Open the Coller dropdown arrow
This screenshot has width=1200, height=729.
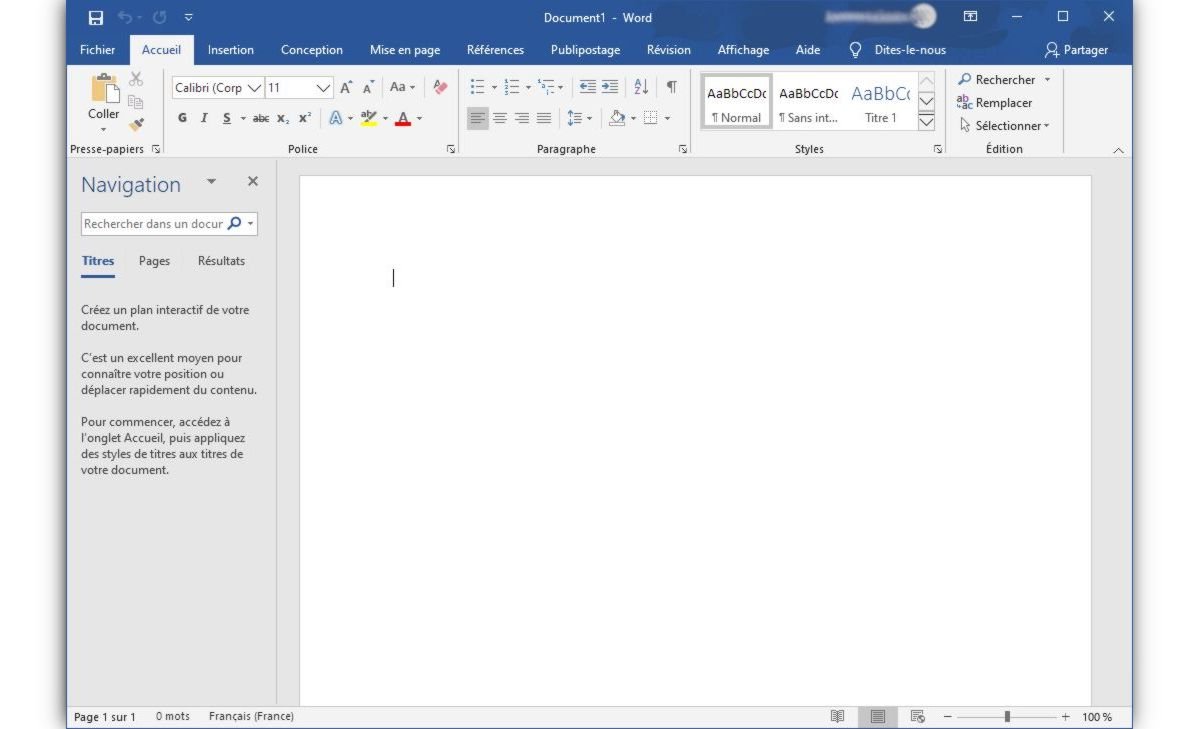103,129
